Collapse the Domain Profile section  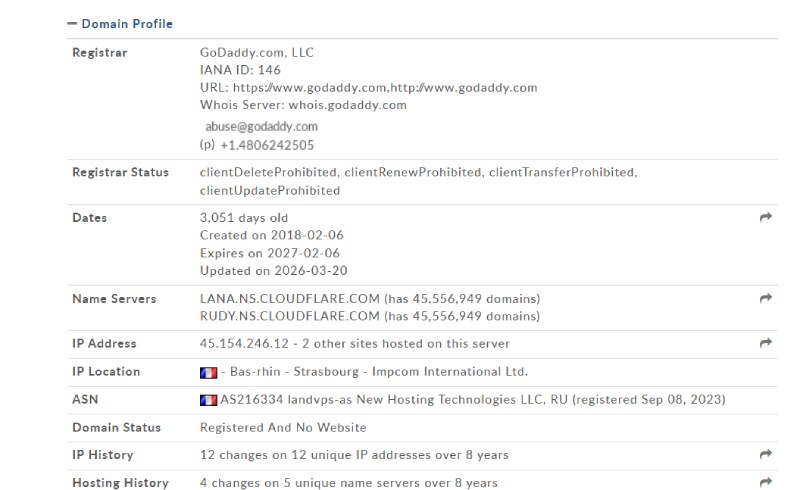pyautogui.click(x=72, y=23)
